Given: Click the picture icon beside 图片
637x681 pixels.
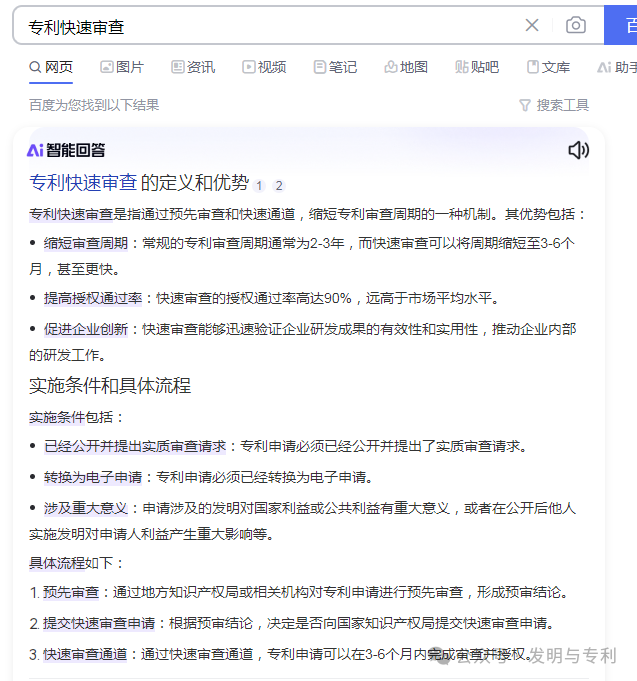Looking at the screenshot, I should 106,67.
